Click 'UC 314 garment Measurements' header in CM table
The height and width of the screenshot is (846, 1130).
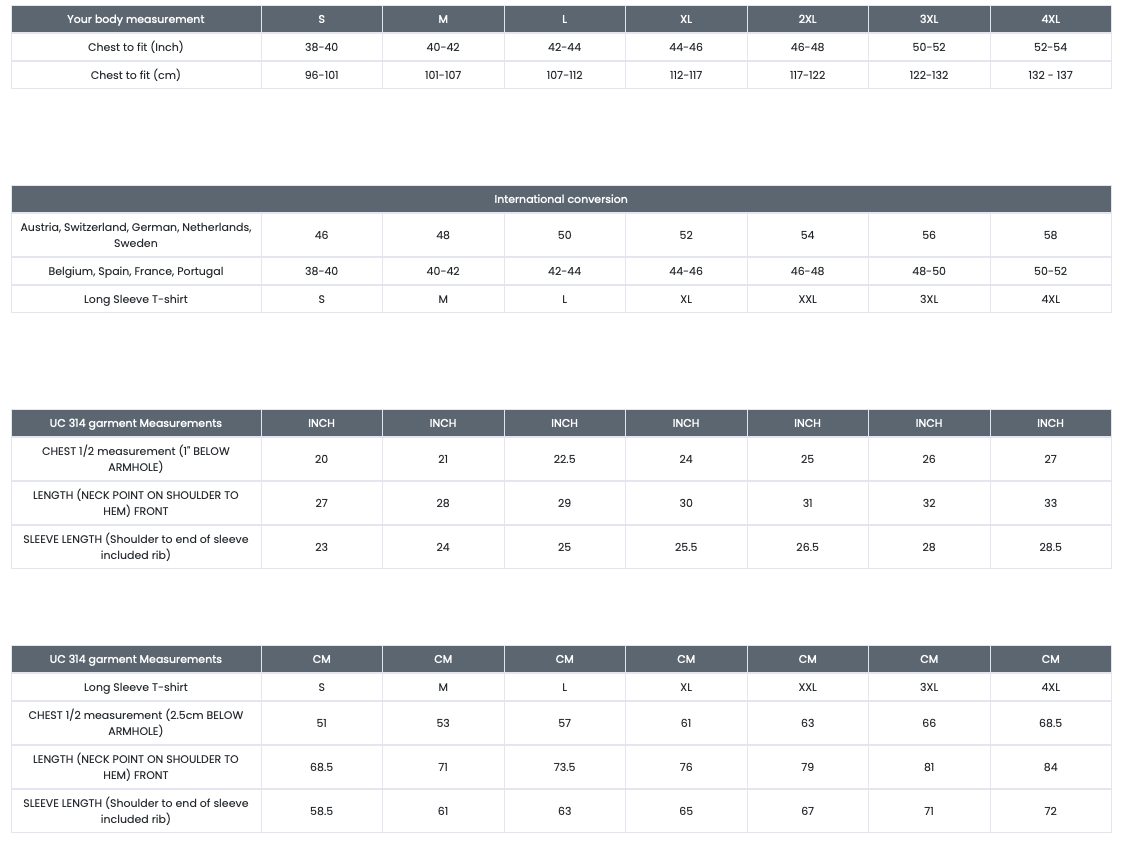[x=136, y=659]
